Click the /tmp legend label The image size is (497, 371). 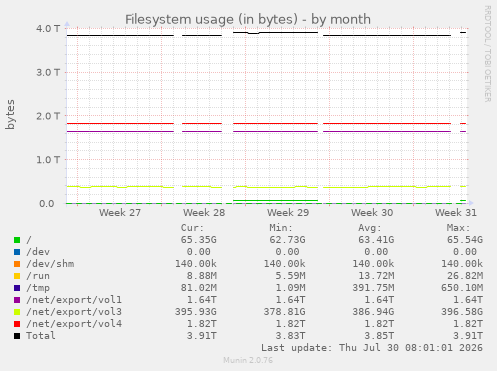pyautogui.click(x=38, y=288)
